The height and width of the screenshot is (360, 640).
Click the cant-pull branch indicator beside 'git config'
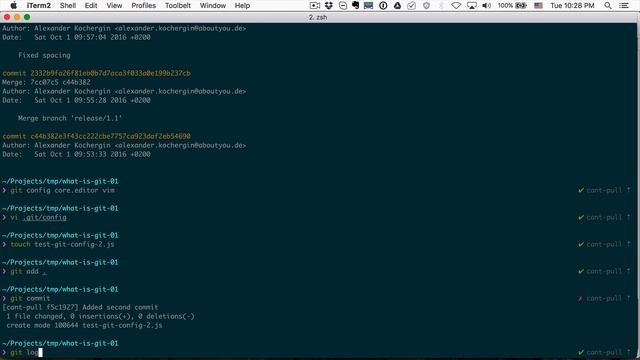(x=604, y=190)
